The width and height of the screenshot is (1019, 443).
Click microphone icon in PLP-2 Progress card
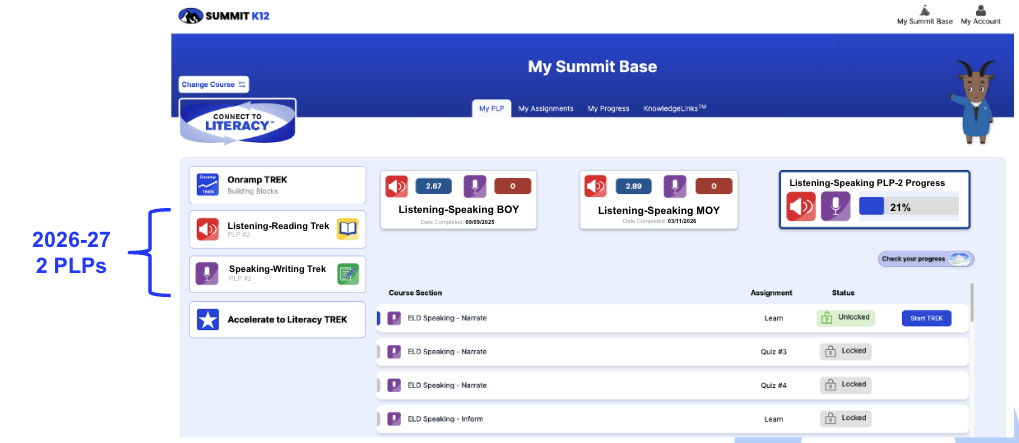[x=836, y=207]
